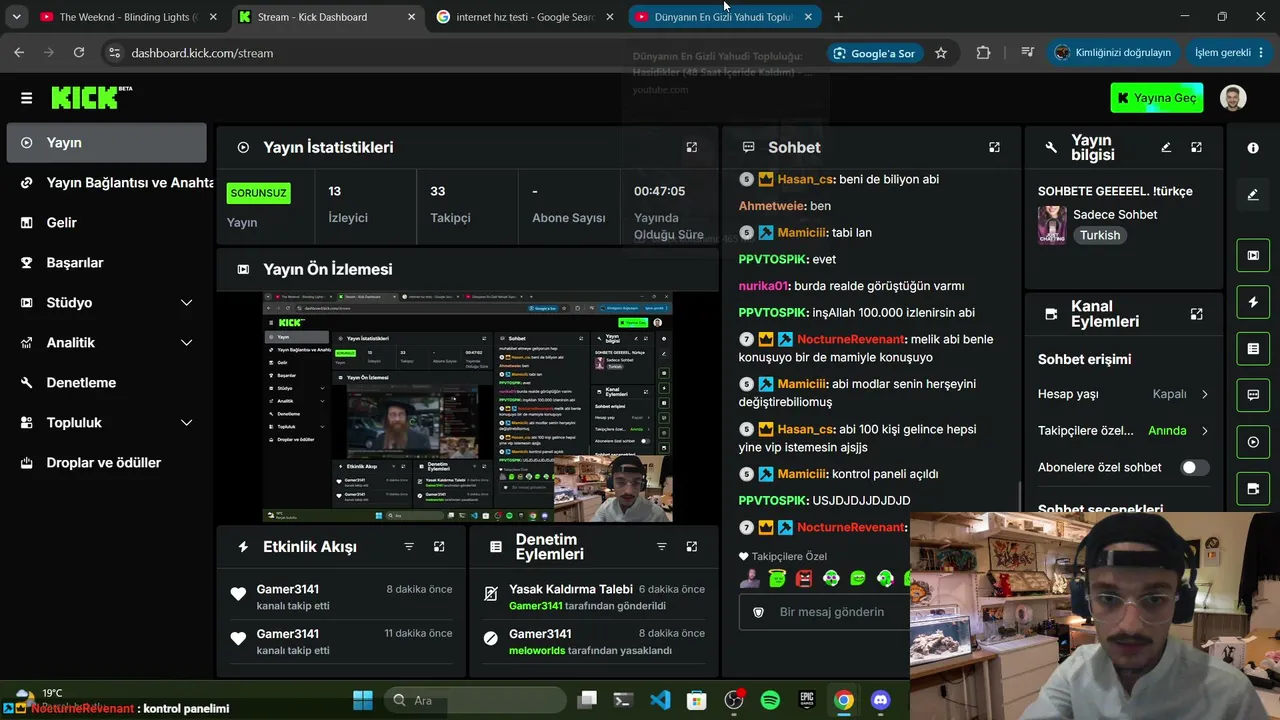The image size is (1280, 720).
Task: Go to Yayın Bağlantısı ve Anahtarı
Action: click(107, 183)
